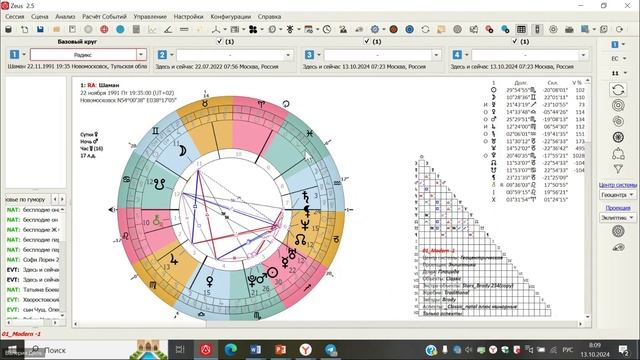Click the linked-nodes circle icon in right sidebar

coord(618,153)
